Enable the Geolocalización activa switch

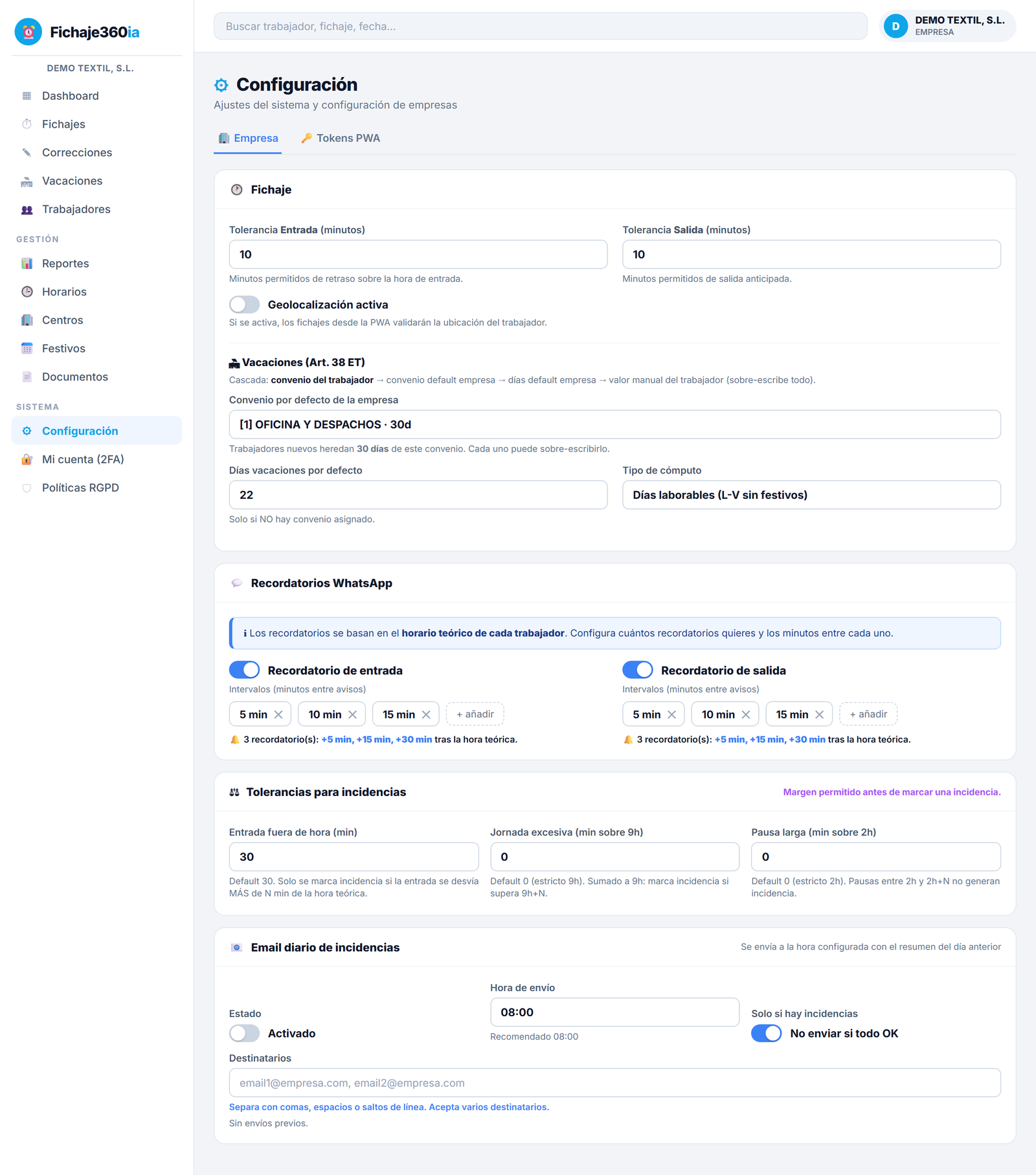(244, 304)
